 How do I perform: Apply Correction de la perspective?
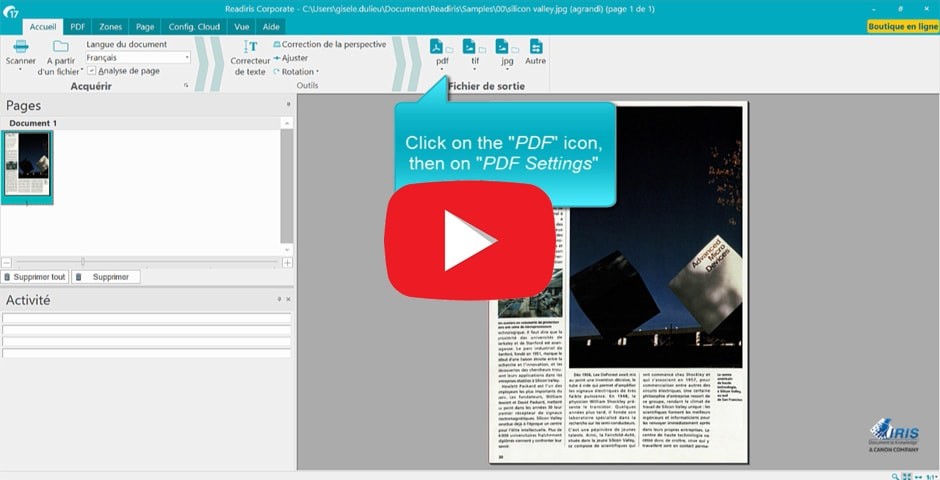click(329, 44)
